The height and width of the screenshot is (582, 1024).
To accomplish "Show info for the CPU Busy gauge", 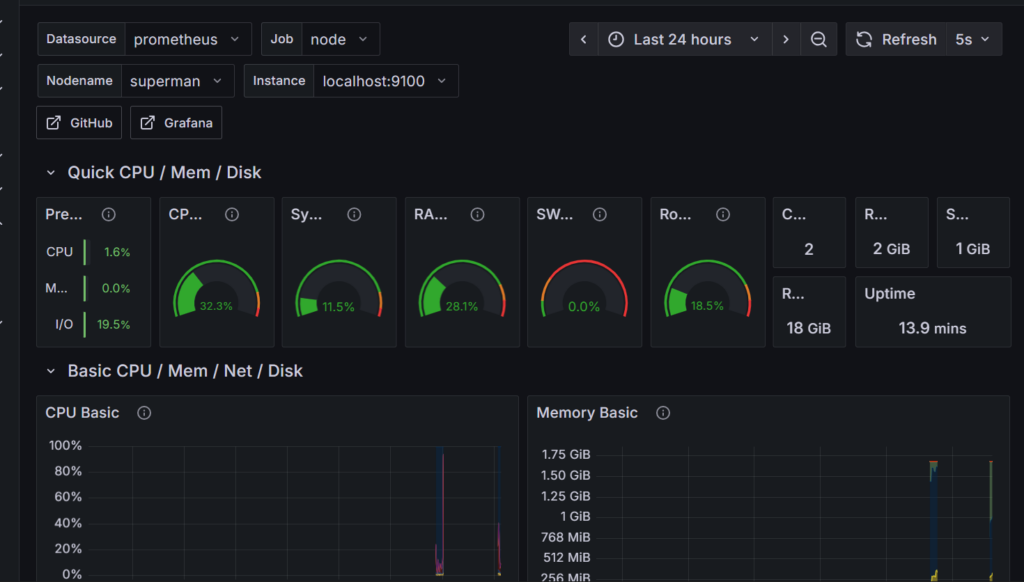I will tap(232, 214).
